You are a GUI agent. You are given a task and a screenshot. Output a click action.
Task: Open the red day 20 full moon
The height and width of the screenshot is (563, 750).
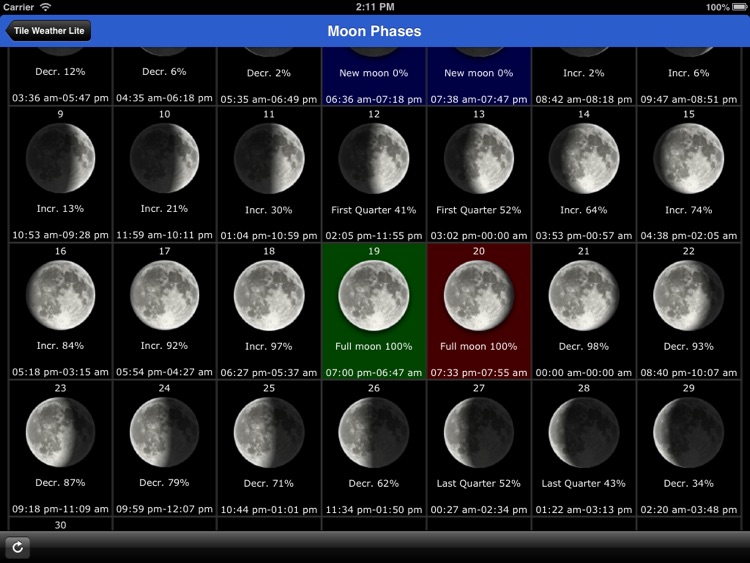click(479, 296)
